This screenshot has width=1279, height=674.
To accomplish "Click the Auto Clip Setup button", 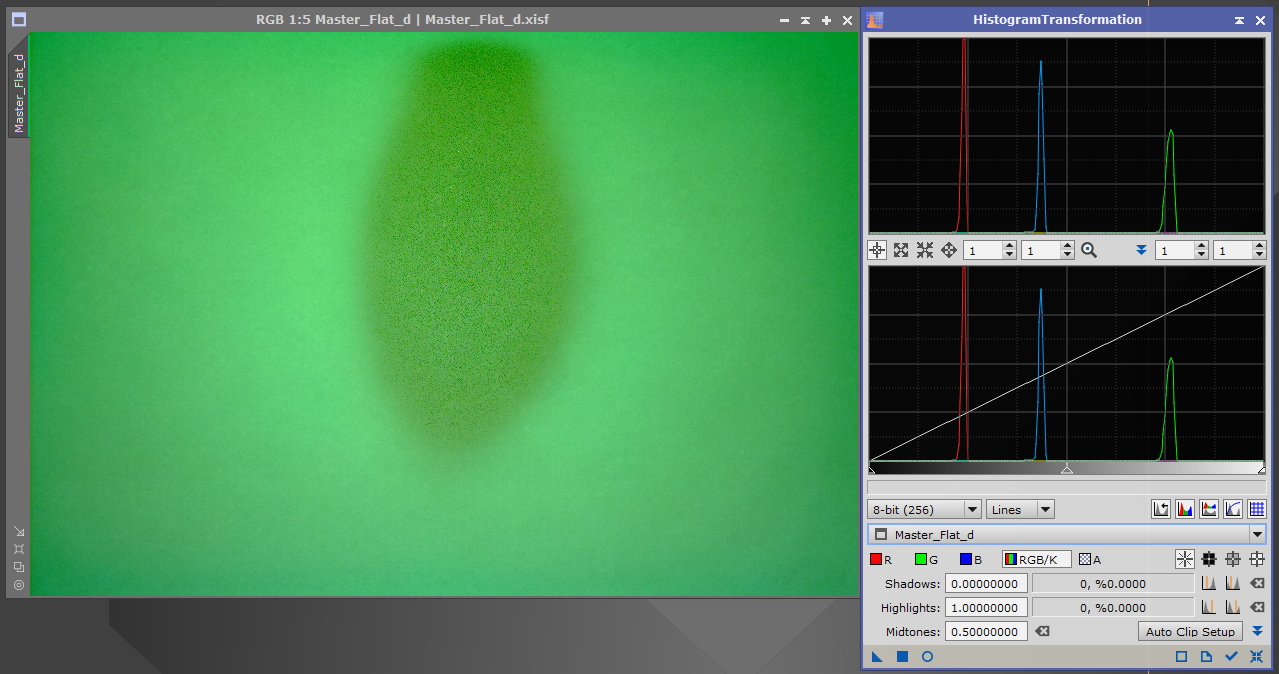I will coord(1190,632).
